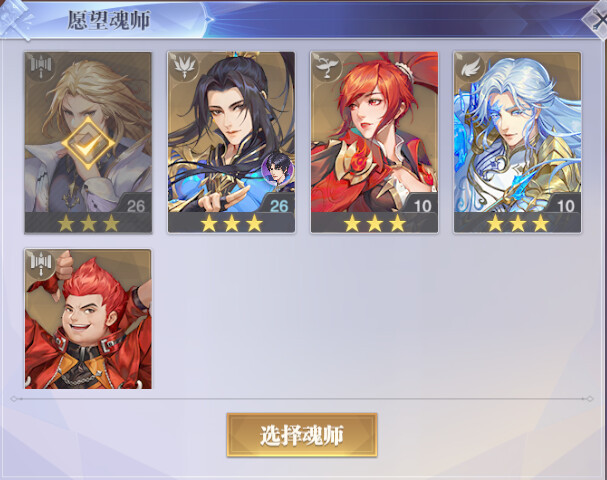This screenshot has height=480, width=607.
Task: Click level 26 badge on black-haired hero
Action: (x=279, y=206)
